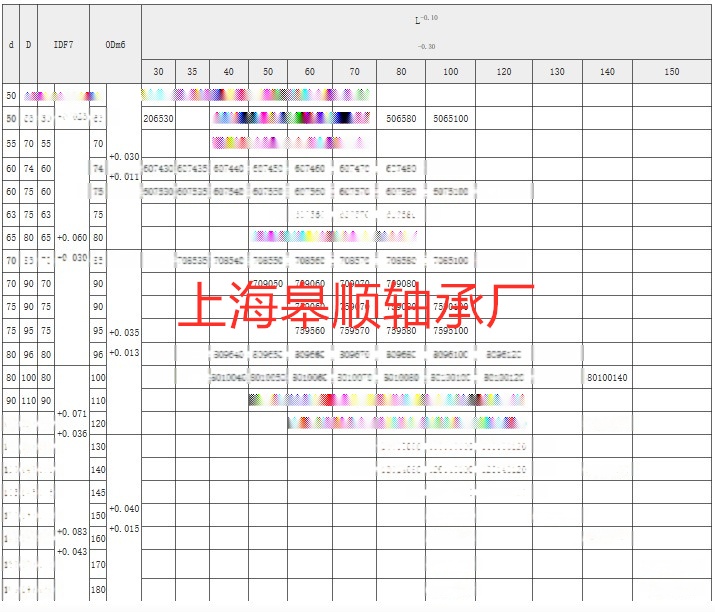Select the +0.060 tolerance value
The height and width of the screenshot is (612, 715).
click(72, 238)
